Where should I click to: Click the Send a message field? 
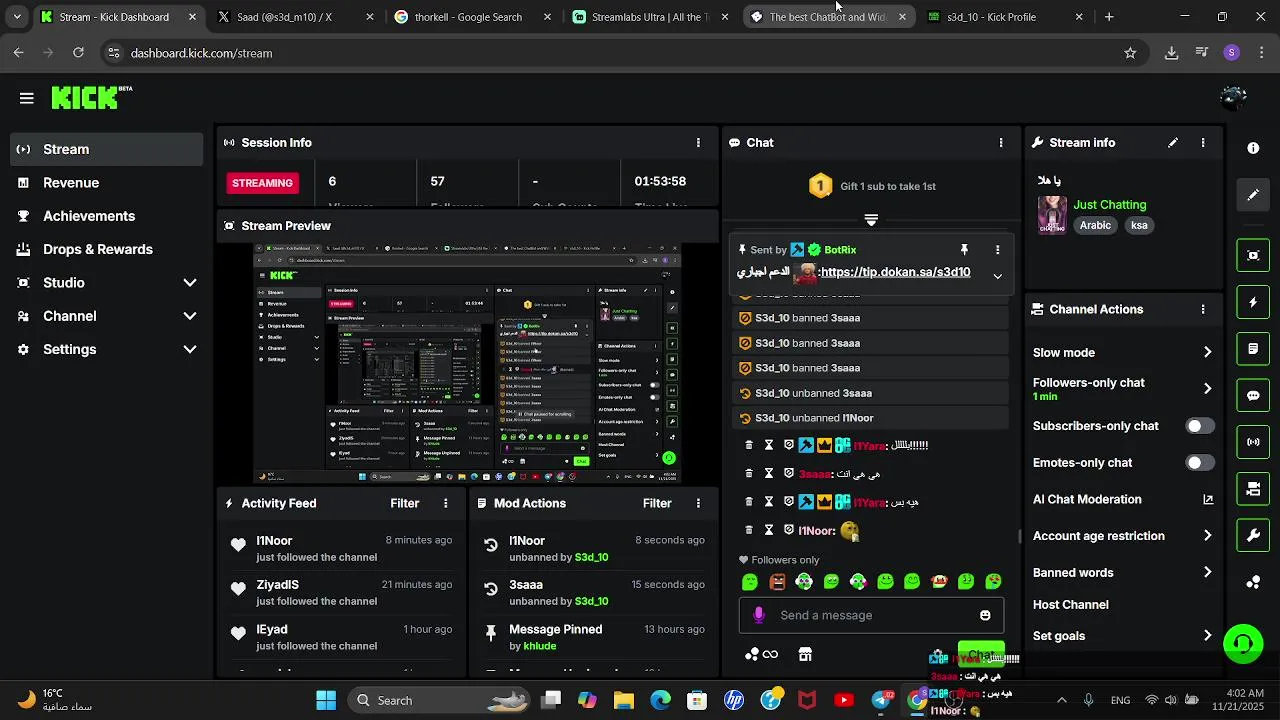click(870, 615)
